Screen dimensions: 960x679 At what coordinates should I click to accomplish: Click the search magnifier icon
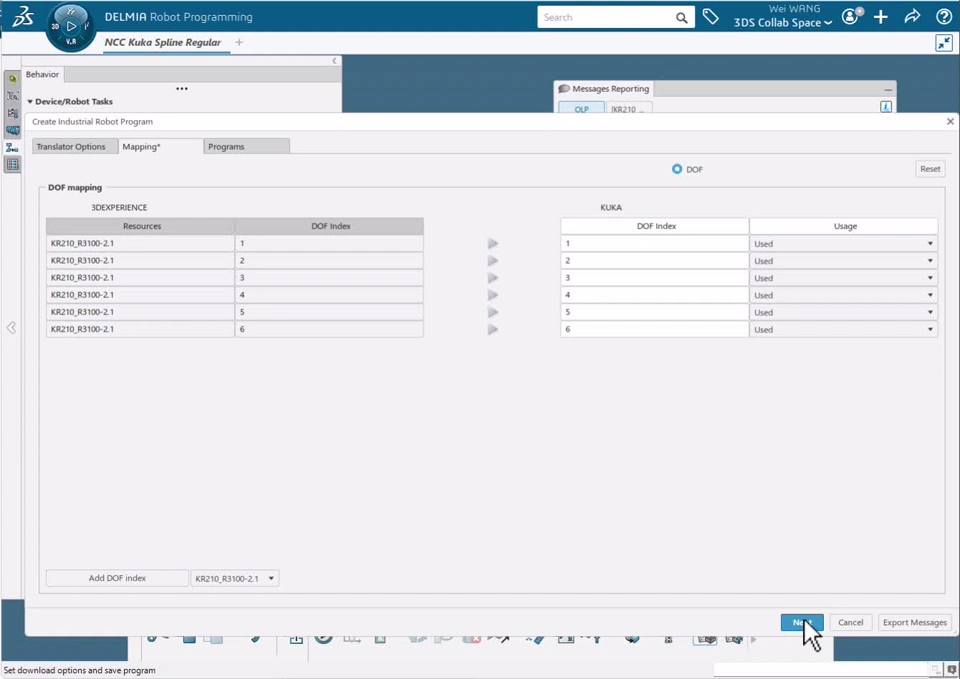[x=681, y=18]
